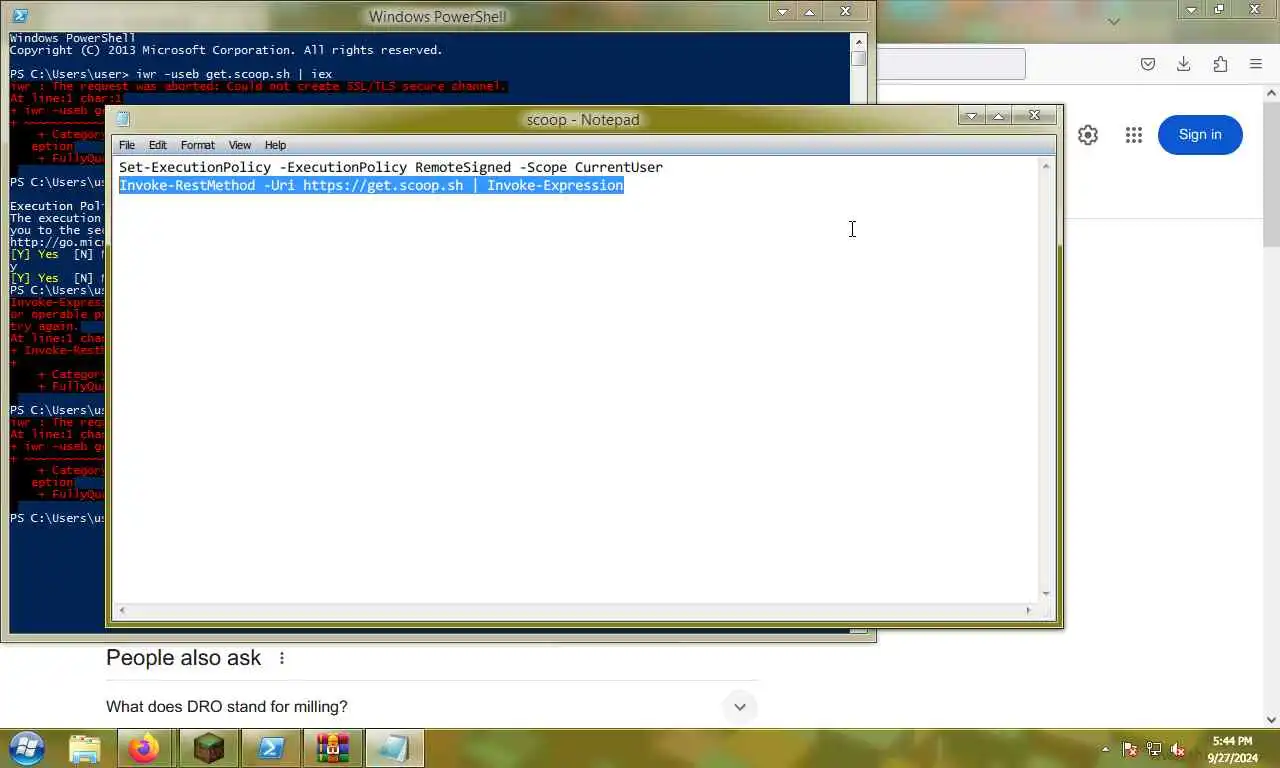Screen dimensions: 1280x768
Task: Click Notepad vertical scrollbar down arrow
Action: [1047, 593]
